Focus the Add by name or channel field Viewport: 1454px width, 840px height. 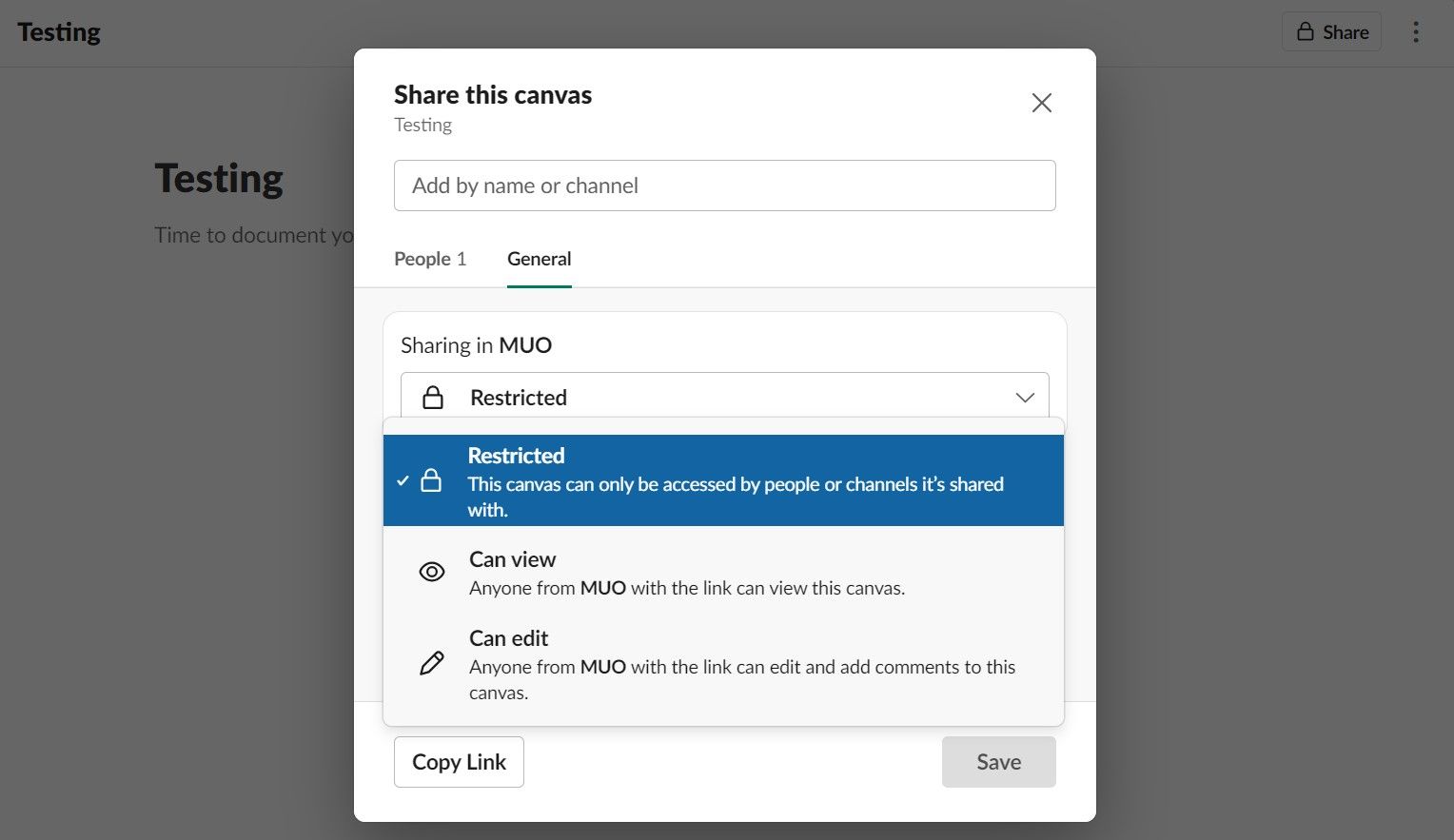tap(724, 186)
